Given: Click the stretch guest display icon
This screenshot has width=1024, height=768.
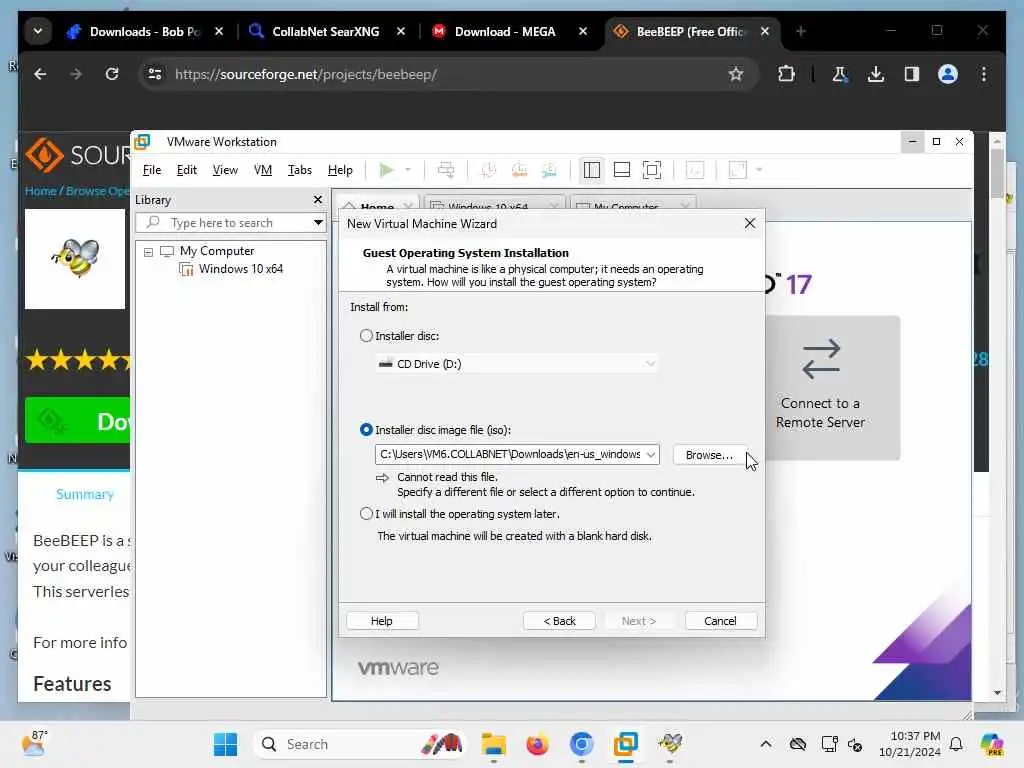Looking at the screenshot, I should pos(737,170).
